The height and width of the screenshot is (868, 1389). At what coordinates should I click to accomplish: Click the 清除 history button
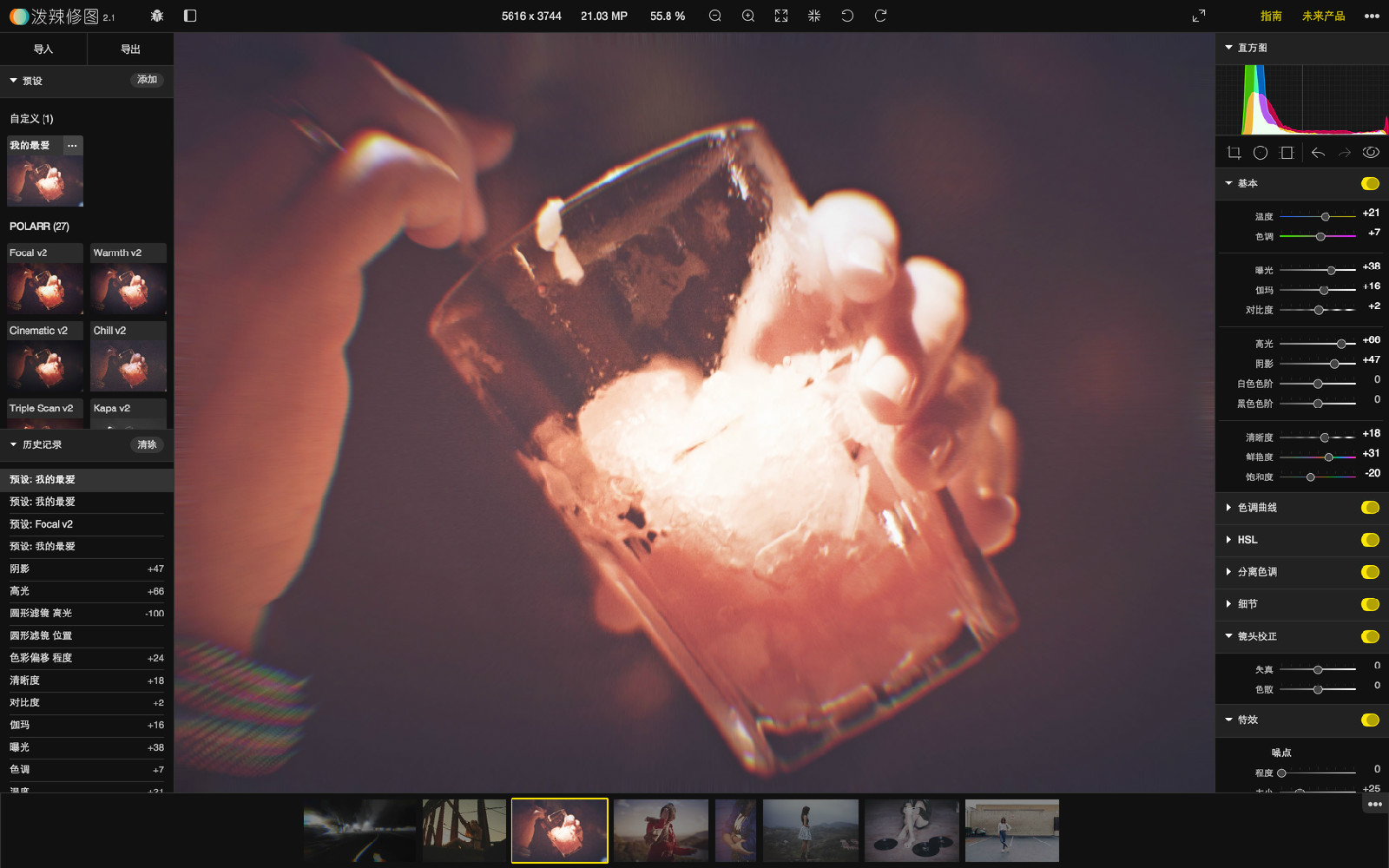[148, 444]
